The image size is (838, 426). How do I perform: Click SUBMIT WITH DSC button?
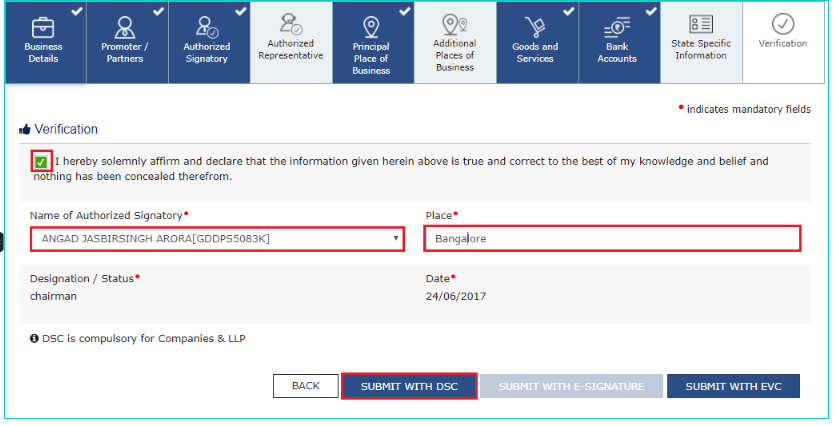coord(409,386)
